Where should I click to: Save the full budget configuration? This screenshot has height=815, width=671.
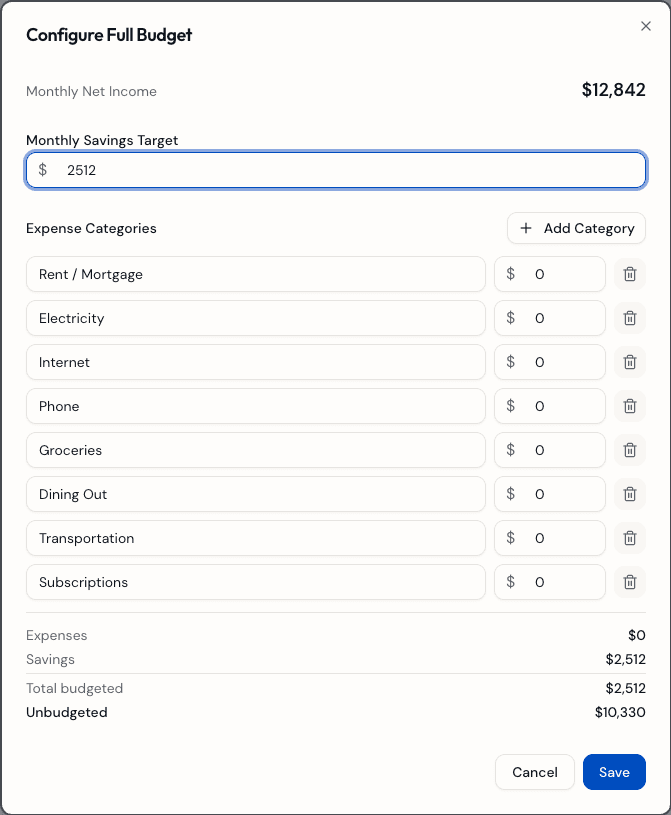tap(614, 772)
